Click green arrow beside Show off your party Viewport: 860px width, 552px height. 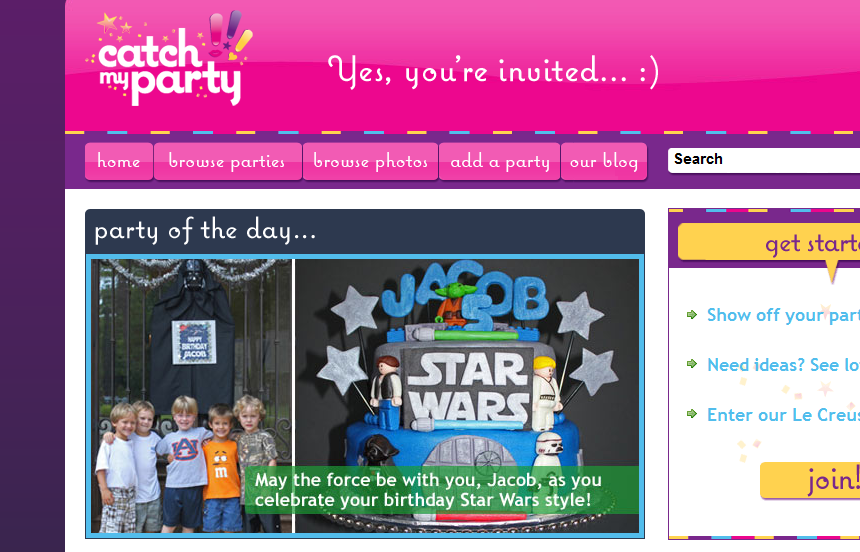[x=692, y=314]
